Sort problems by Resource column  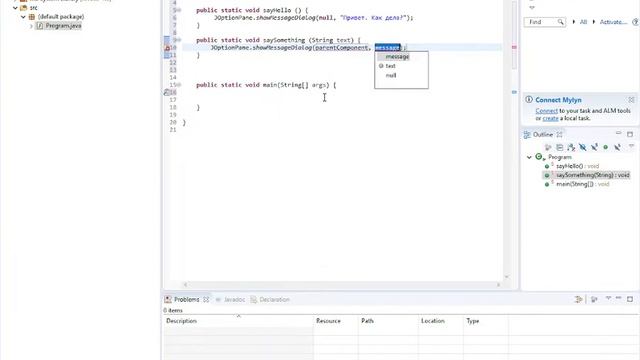pyautogui.click(x=336, y=321)
